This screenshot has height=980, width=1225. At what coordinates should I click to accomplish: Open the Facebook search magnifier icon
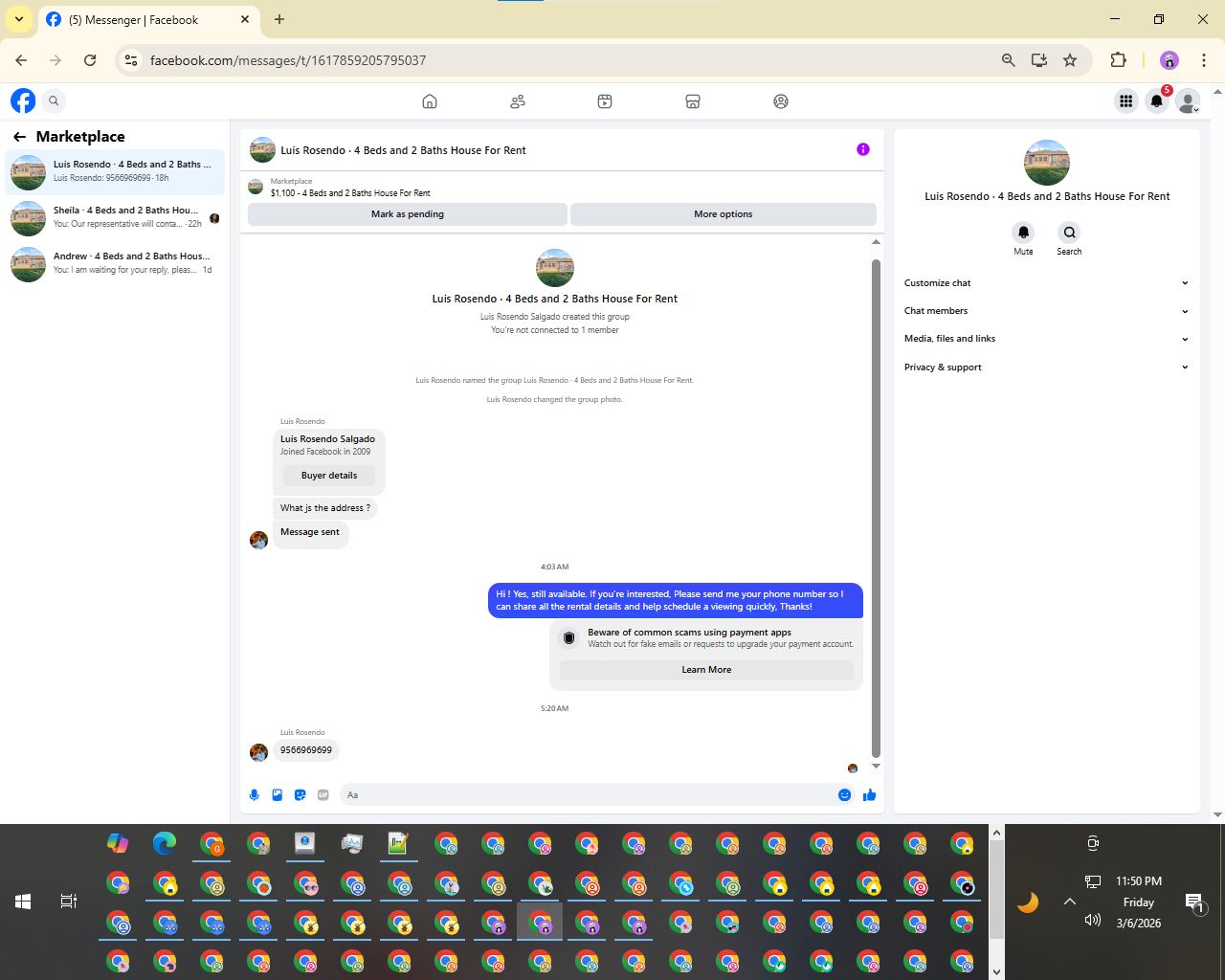pos(55,100)
